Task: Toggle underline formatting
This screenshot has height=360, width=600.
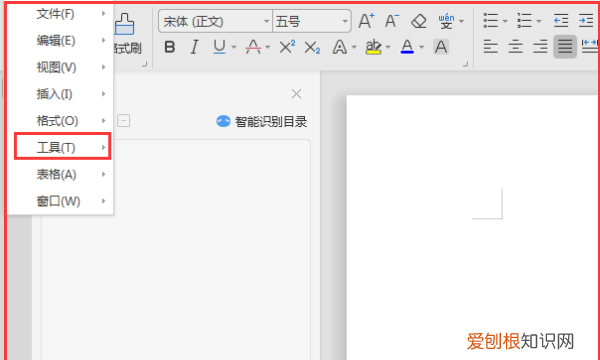Action: [219, 47]
